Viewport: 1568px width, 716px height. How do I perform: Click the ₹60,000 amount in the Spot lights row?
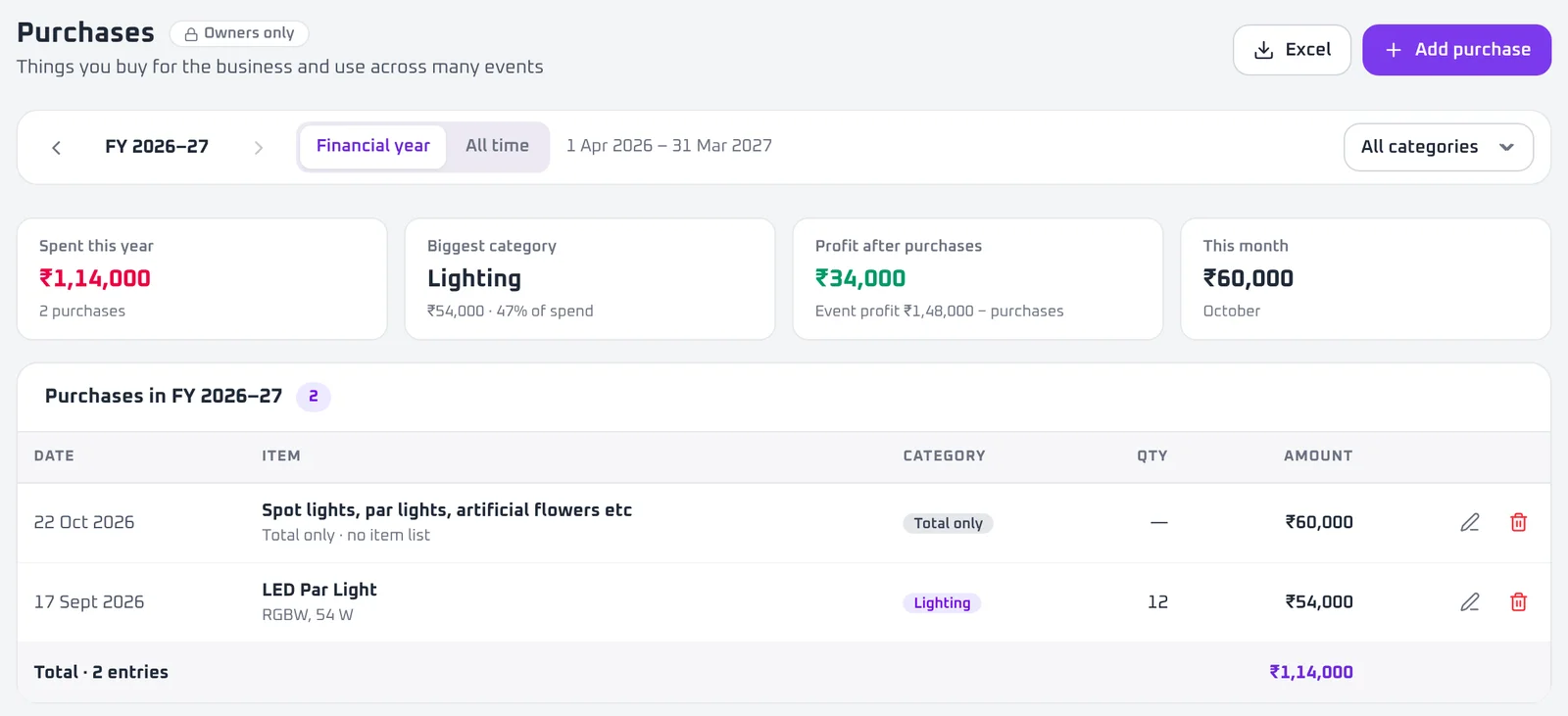tap(1319, 523)
